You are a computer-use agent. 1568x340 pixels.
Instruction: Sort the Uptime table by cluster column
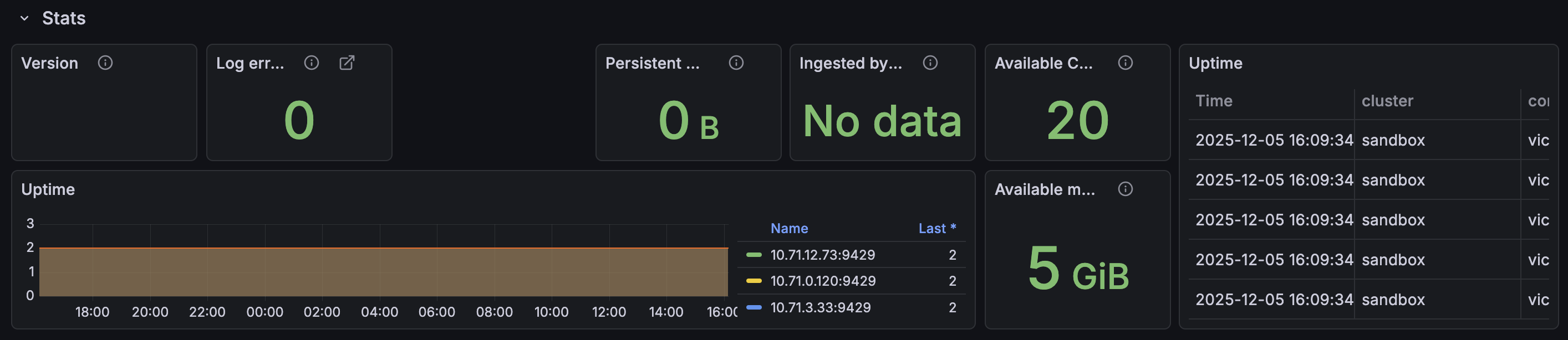pos(1387,101)
